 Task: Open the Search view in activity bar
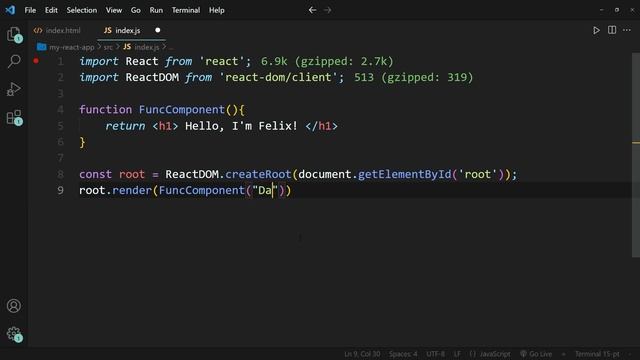point(14,61)
